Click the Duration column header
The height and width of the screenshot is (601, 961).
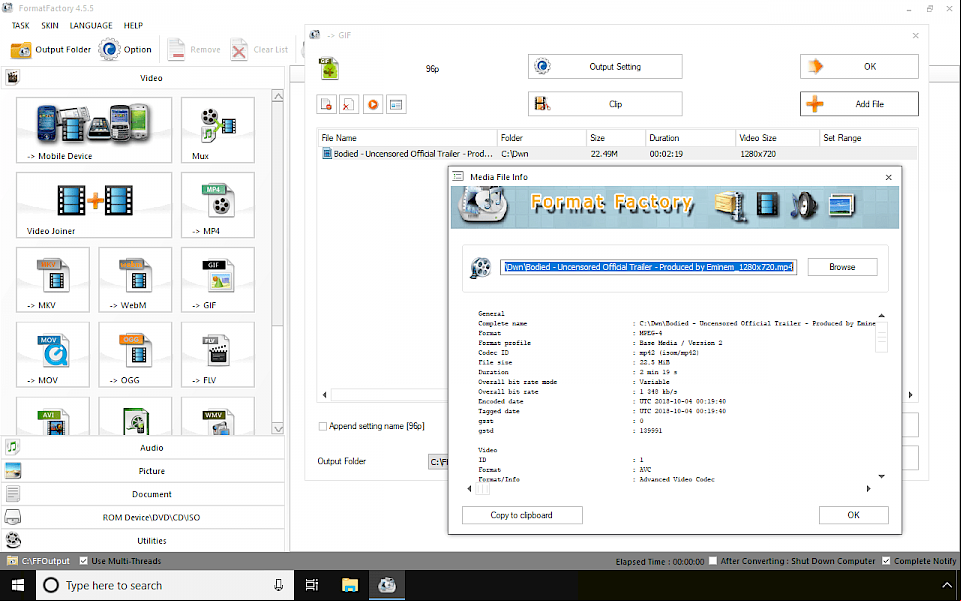pyautogui.click(x=690, y=138)
